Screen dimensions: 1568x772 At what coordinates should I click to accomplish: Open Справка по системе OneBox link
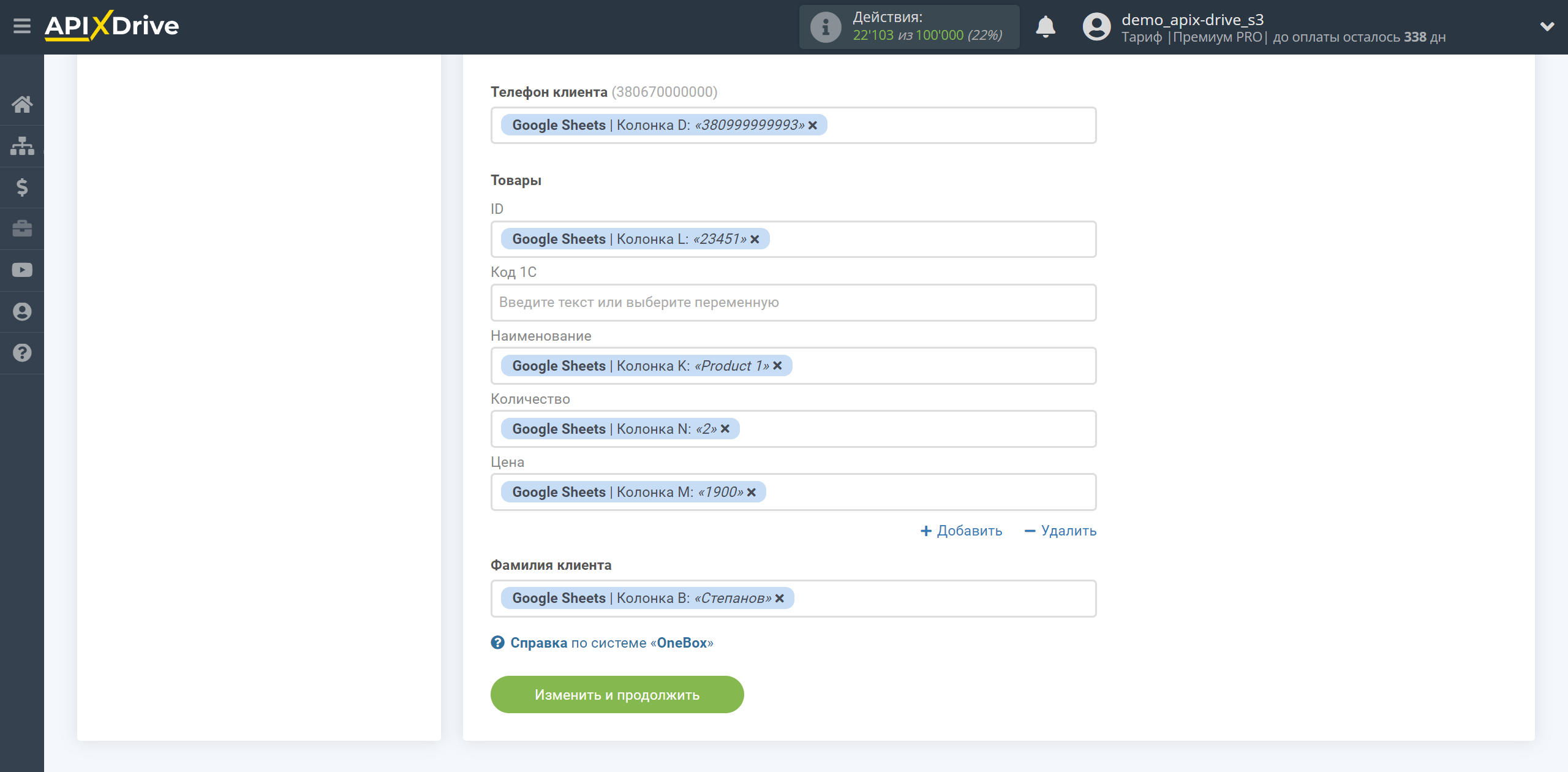click(x=611, y=643)
